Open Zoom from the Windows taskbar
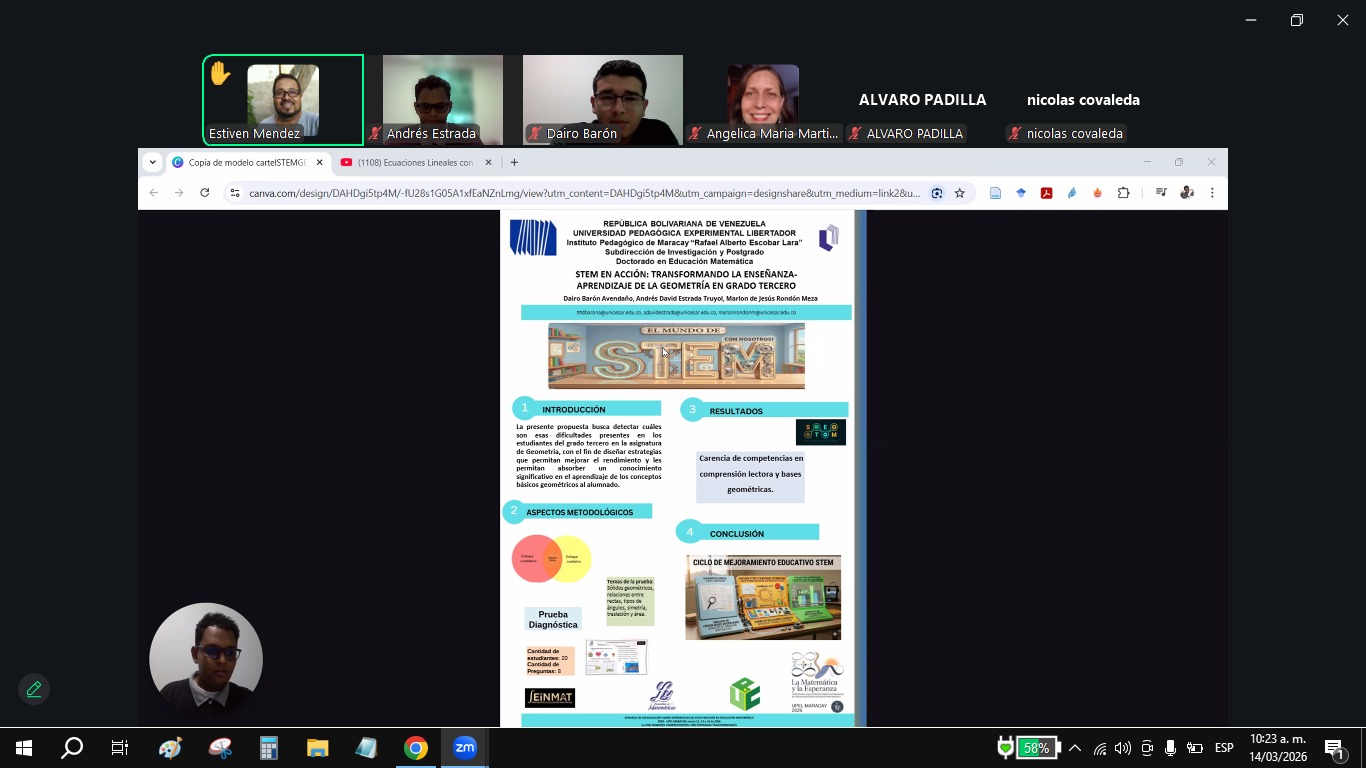Viewport: 1366px width, 768px height. [x=465, y=748]
